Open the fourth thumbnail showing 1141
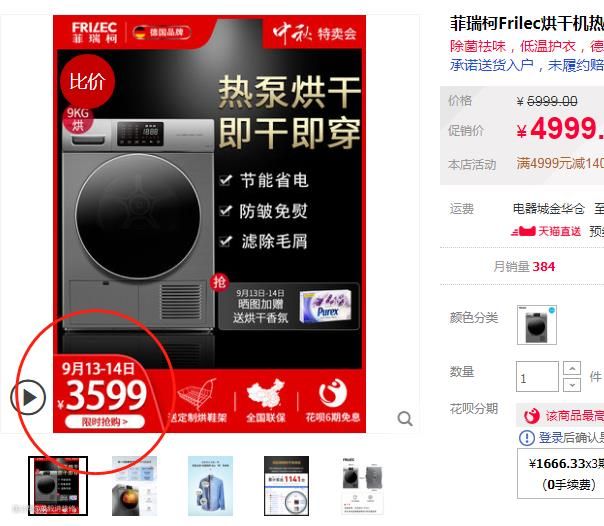This screenshot has width=604, height=526. [x=286, y=486]
